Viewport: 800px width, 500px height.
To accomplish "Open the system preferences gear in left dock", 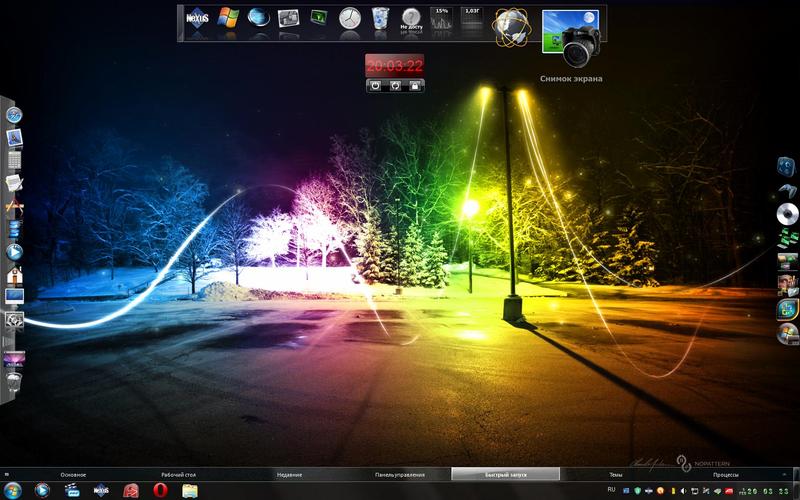I will click(14, 320).
